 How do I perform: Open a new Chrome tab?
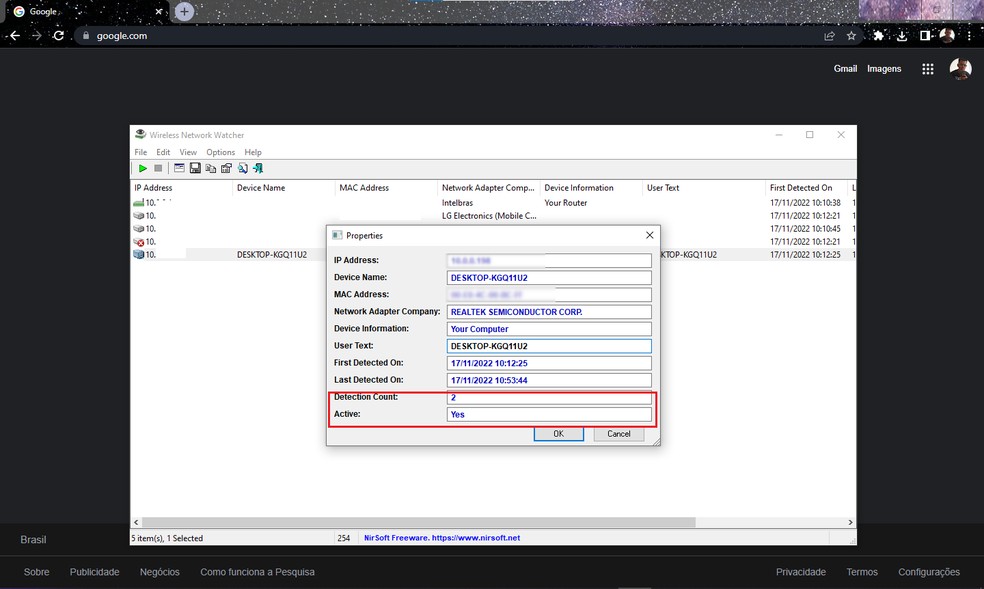tap(184, 11)
